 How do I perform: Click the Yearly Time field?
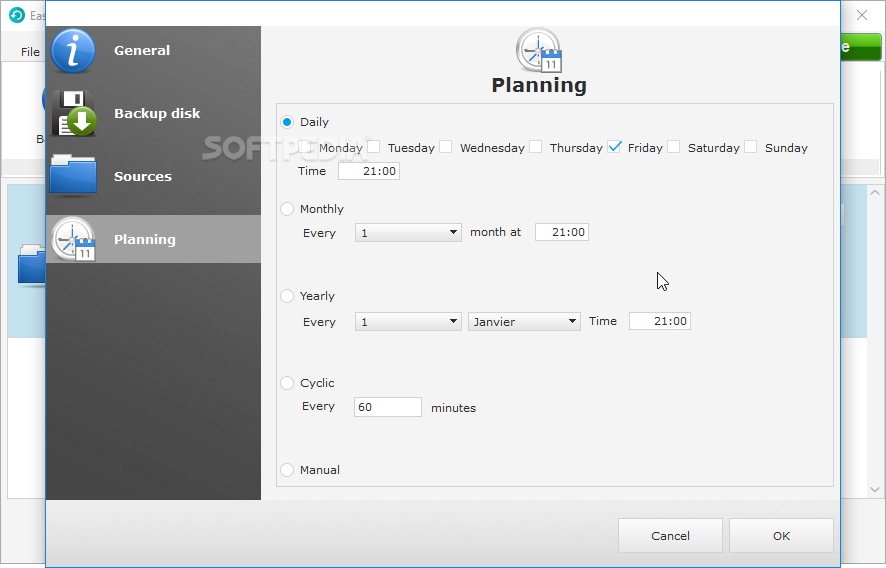659,321
